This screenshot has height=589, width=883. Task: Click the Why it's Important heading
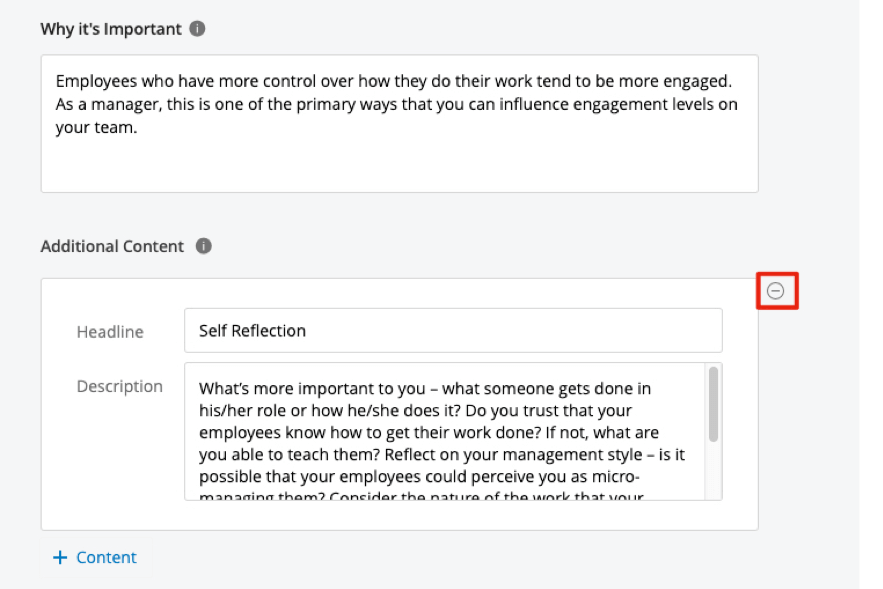(x=111, y=29)
